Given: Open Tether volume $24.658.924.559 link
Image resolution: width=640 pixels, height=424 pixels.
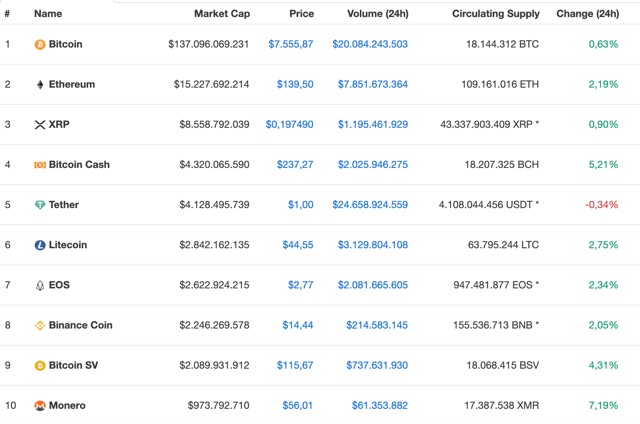Looking at the screenshot, I should 370,205.
